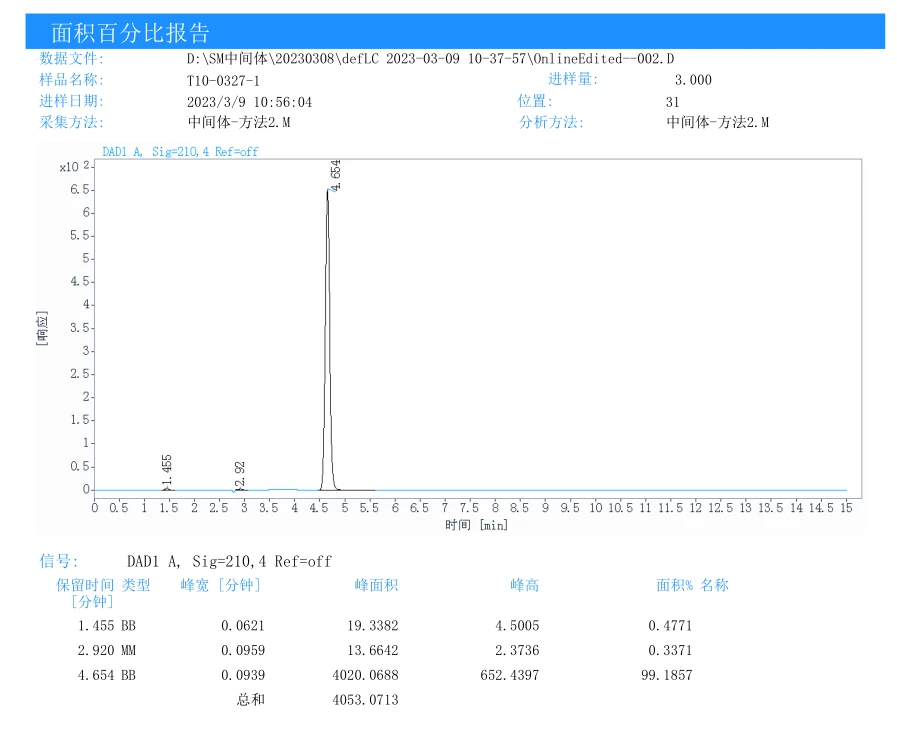Click the x-axis title 时间 [min]

(x=477, y=525)
